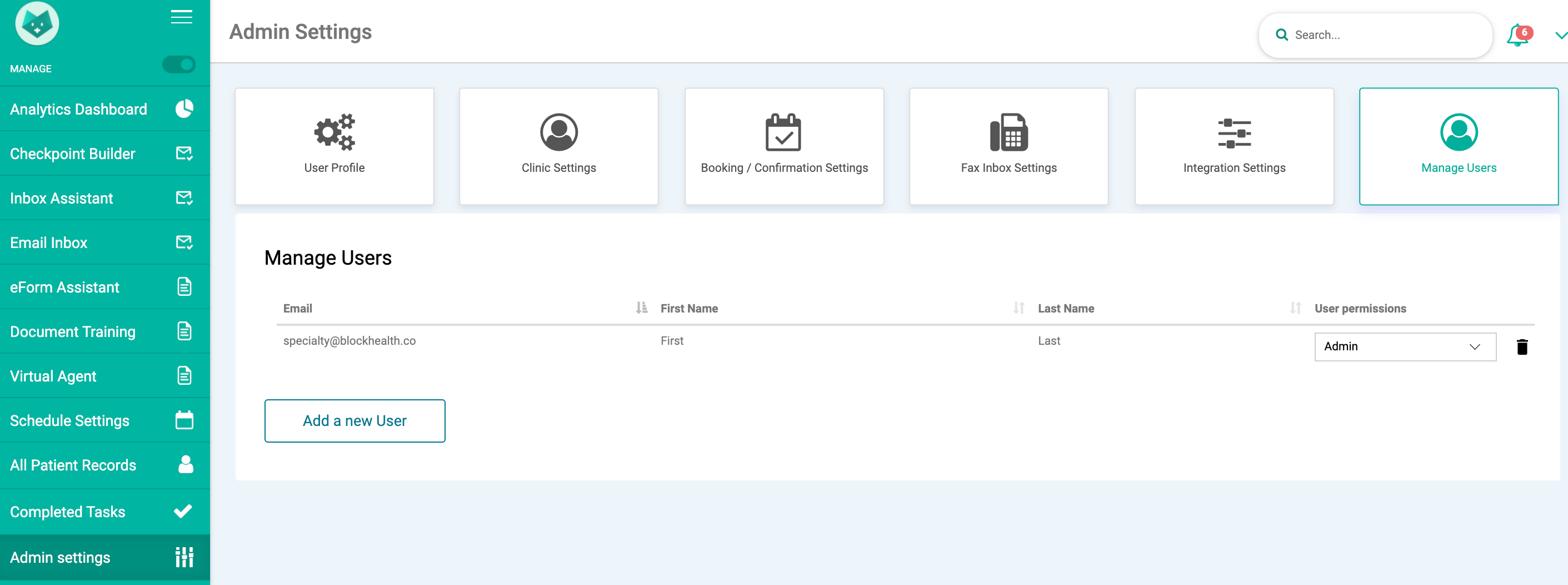
Task: Open Completed Tasks
Action: 104,512
